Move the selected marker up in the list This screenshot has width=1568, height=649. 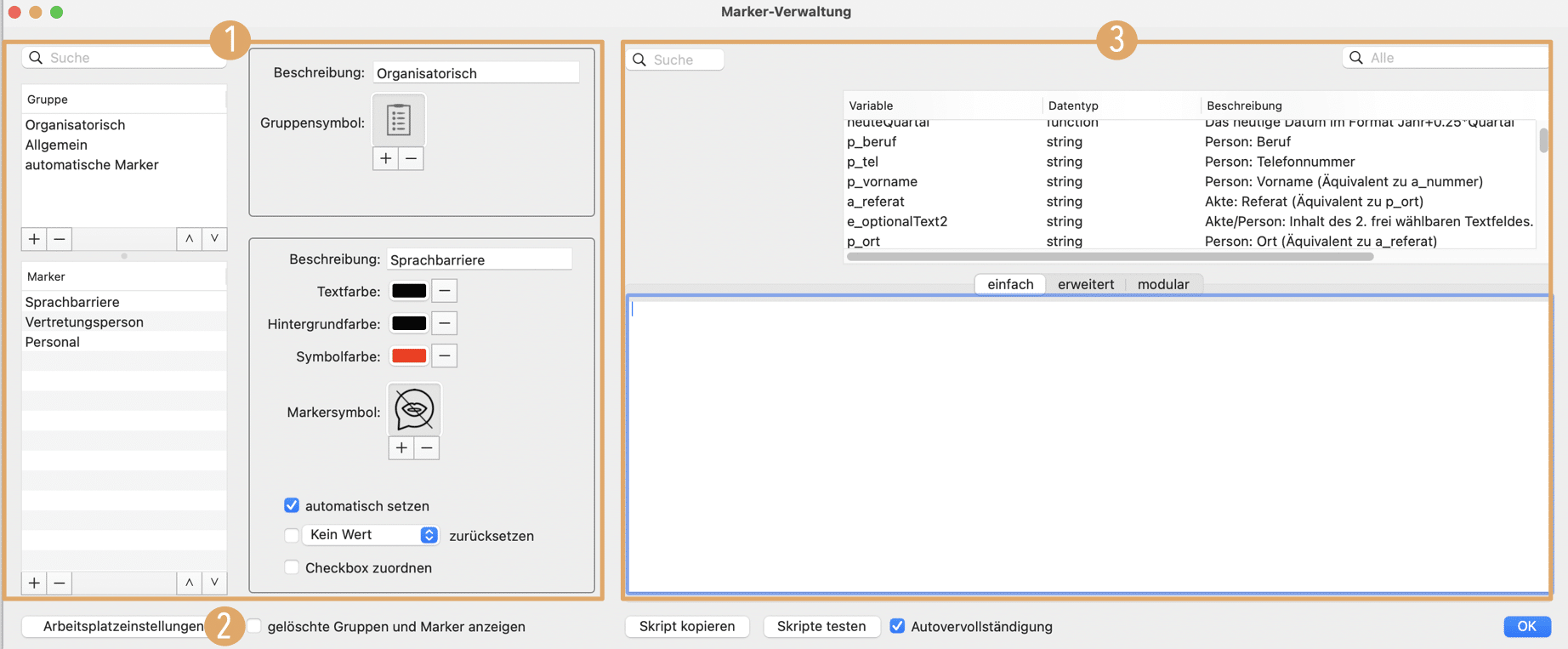click(x=190, y=583)
